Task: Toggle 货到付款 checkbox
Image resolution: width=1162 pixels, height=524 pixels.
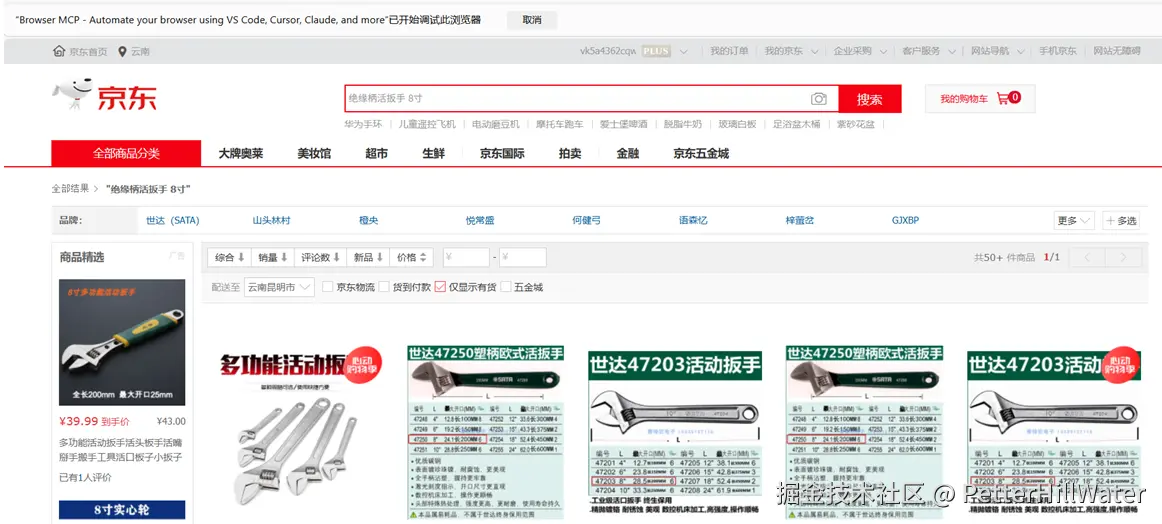Action: (x=384, y=287)
